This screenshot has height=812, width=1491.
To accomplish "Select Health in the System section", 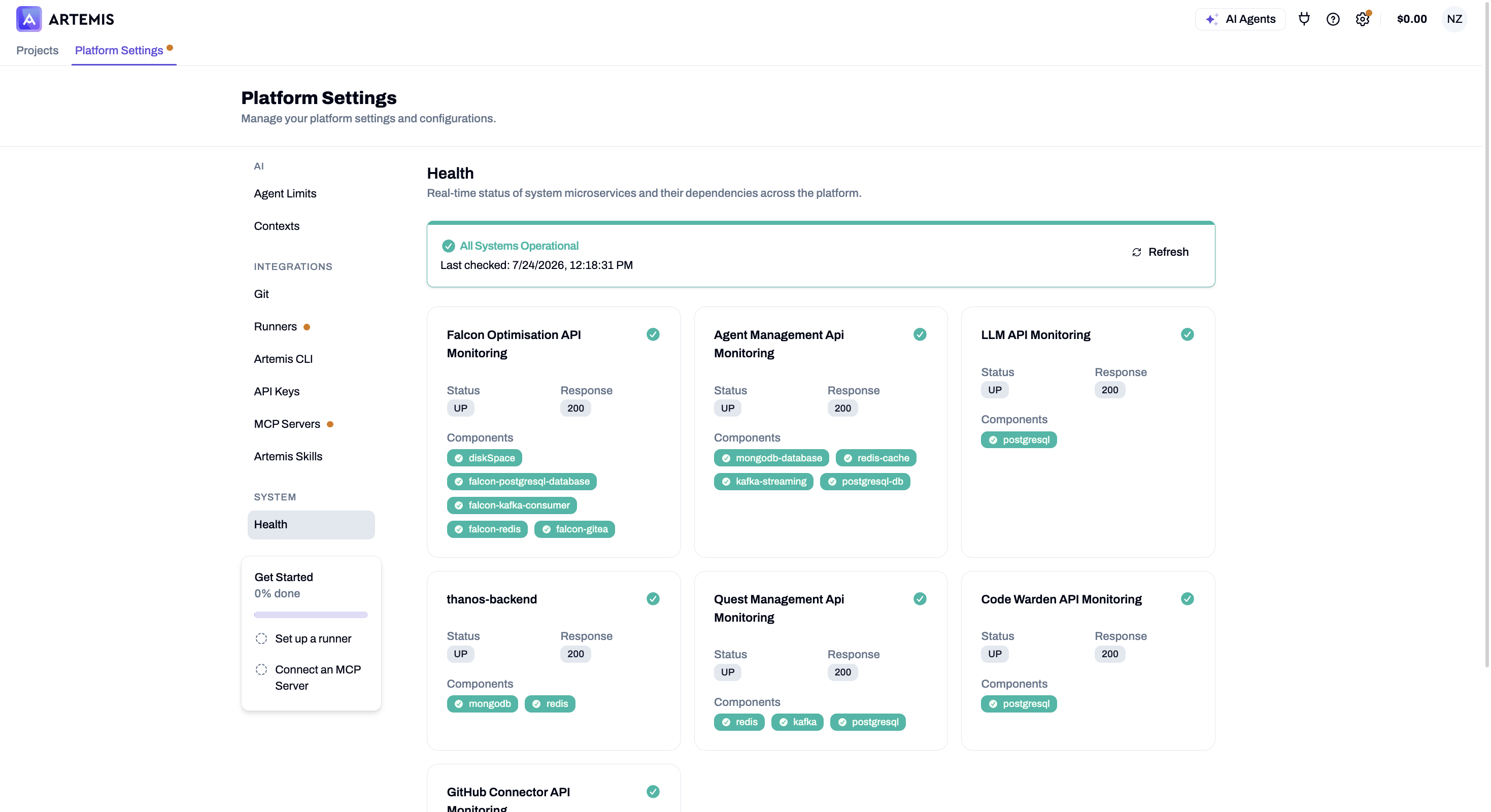I will pyautogui.click(x=312, y=524).
